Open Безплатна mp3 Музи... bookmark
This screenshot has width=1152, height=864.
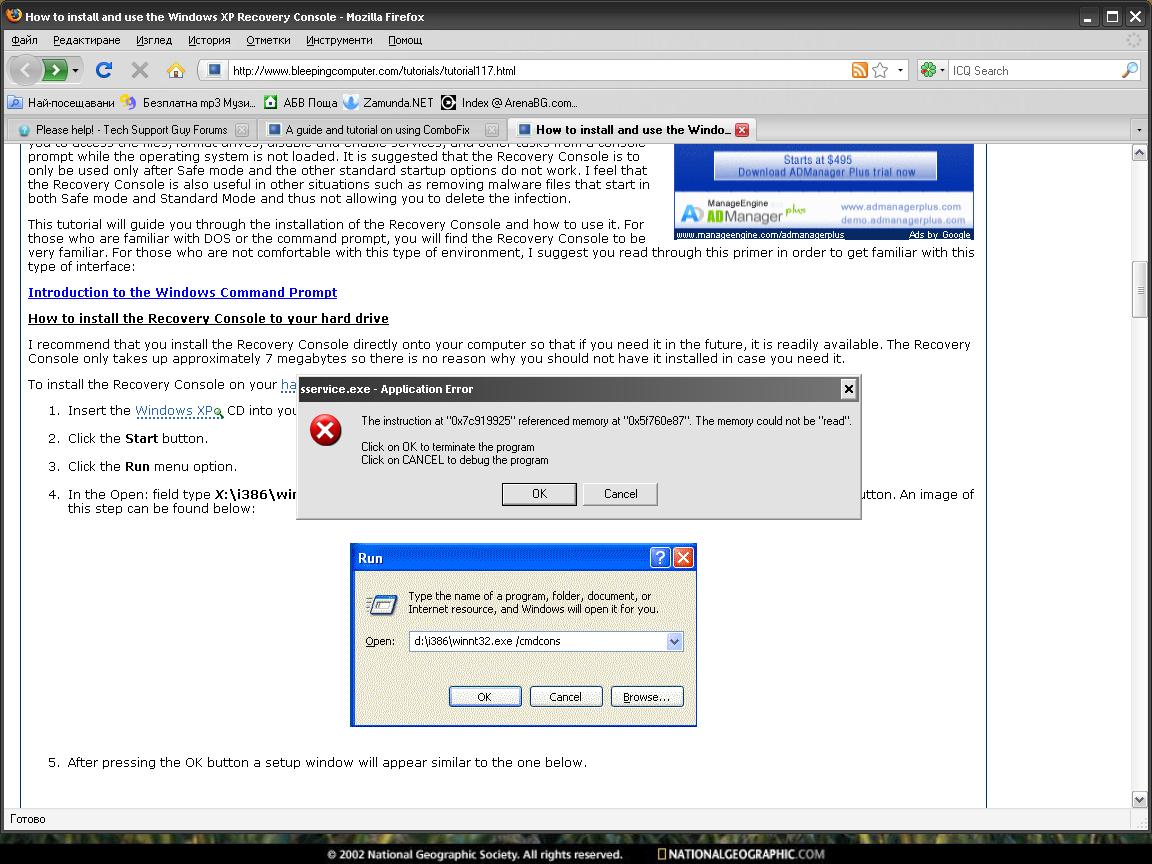click(x=188, y=102)
